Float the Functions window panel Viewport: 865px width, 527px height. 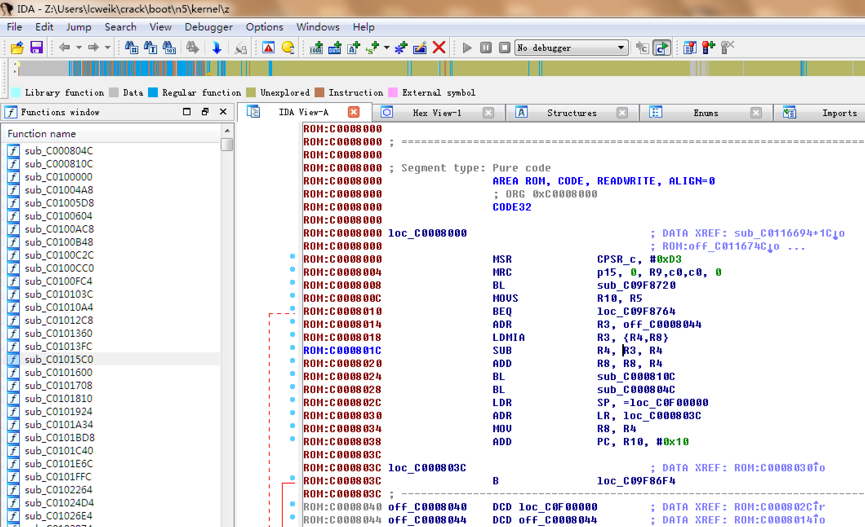point(204,112)
